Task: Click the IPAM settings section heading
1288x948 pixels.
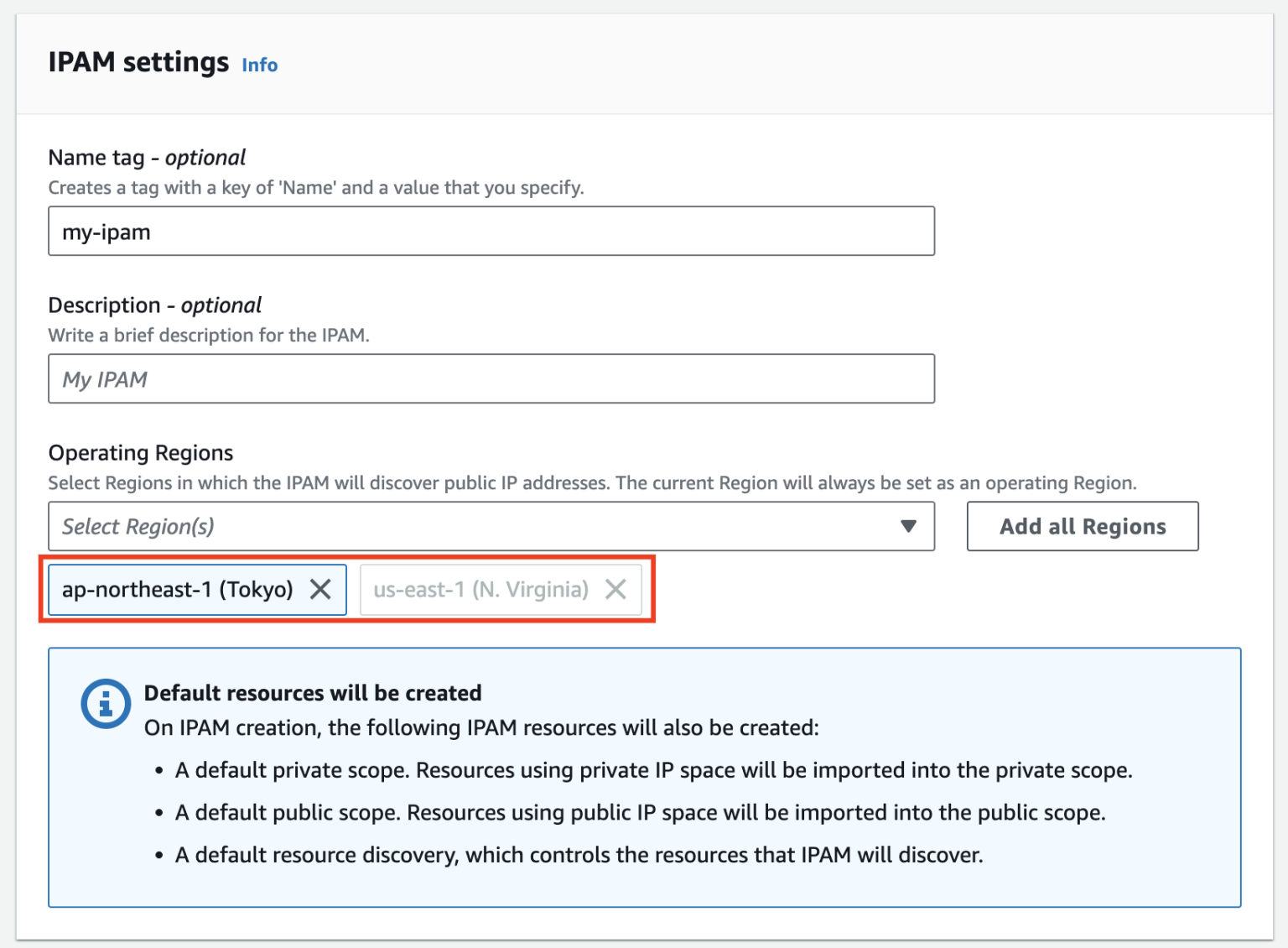Action: [x=139, y=61]
